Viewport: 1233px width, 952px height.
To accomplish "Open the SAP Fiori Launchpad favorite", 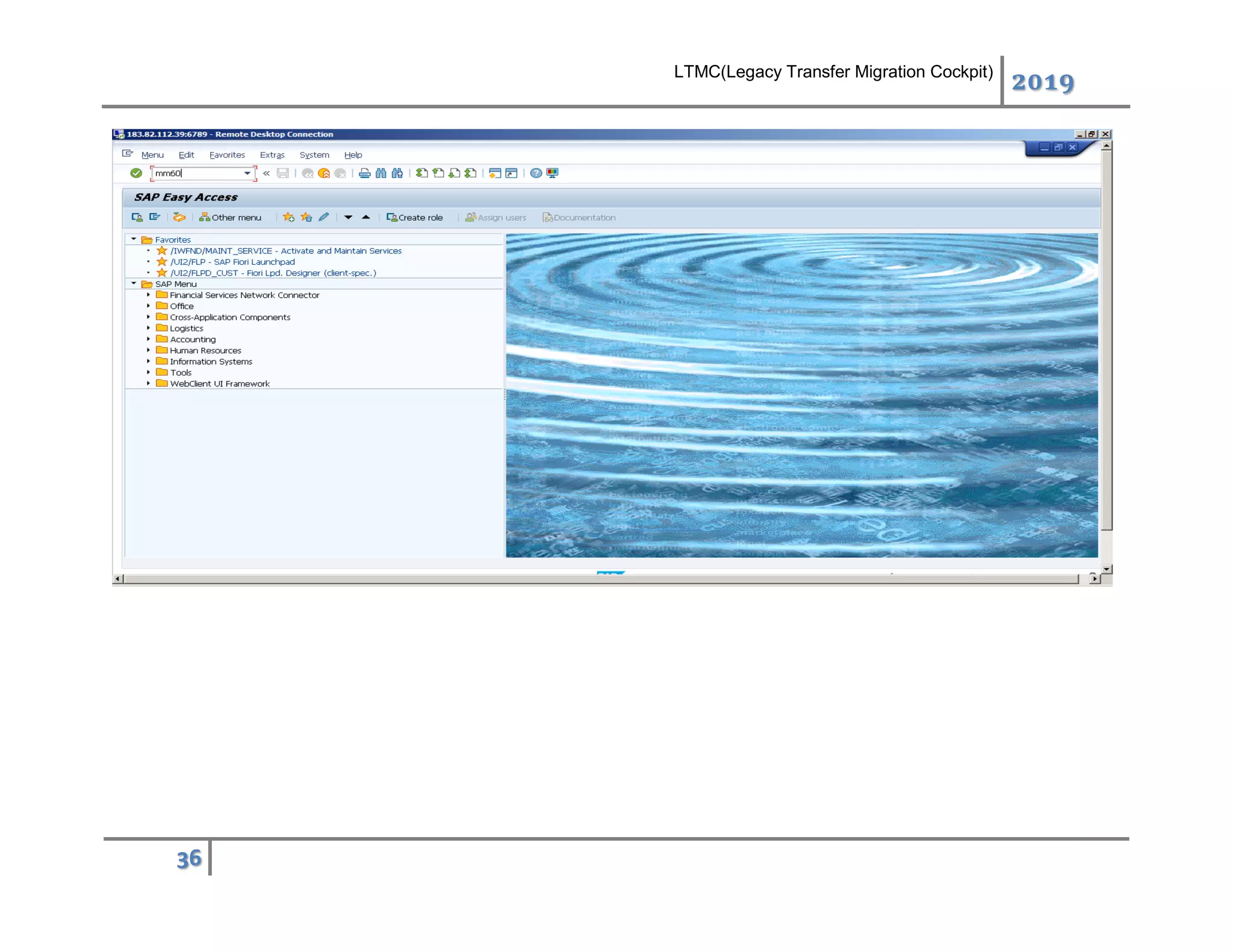I will [232, 262].
